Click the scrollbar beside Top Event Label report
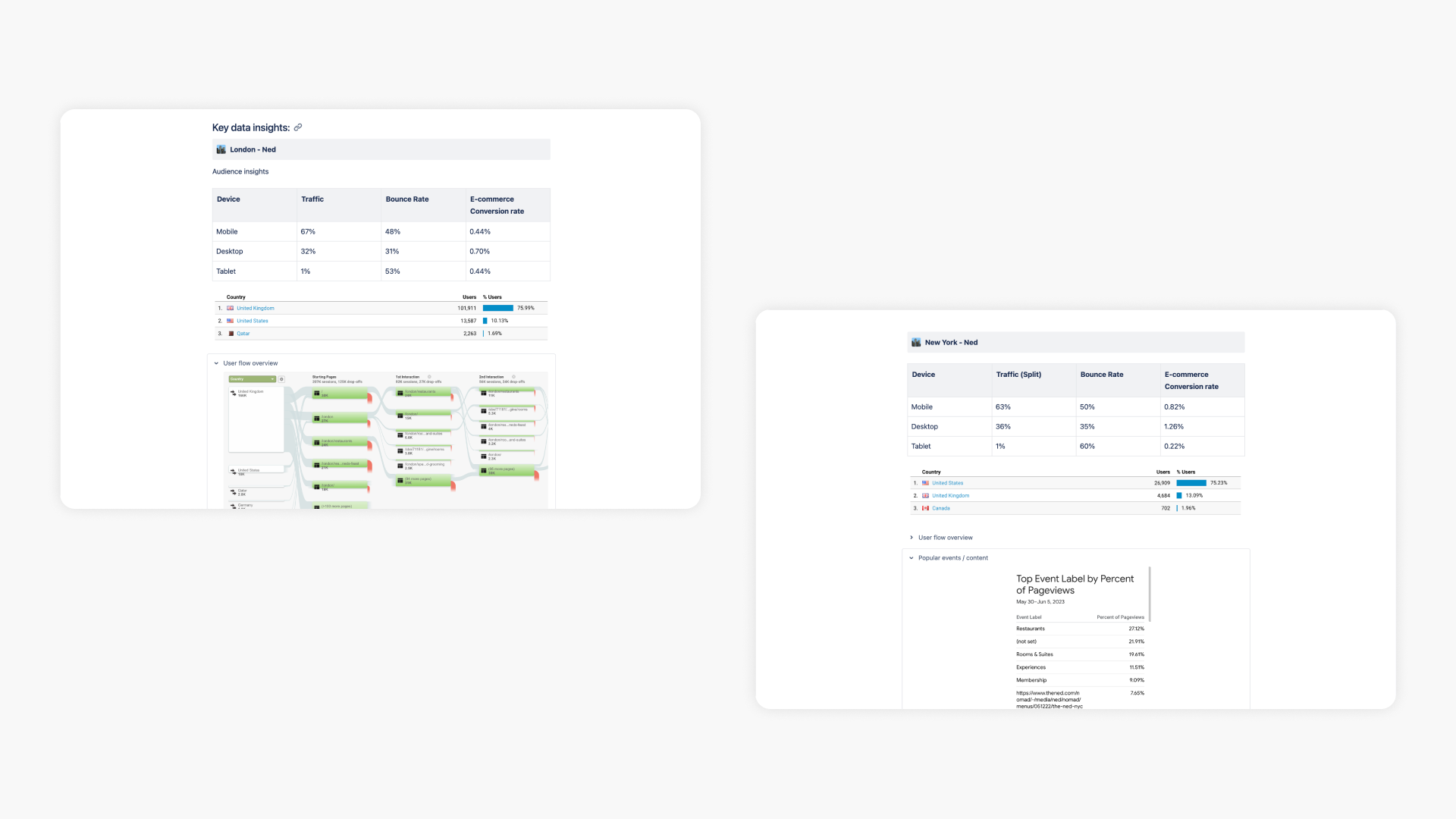 1150,594
